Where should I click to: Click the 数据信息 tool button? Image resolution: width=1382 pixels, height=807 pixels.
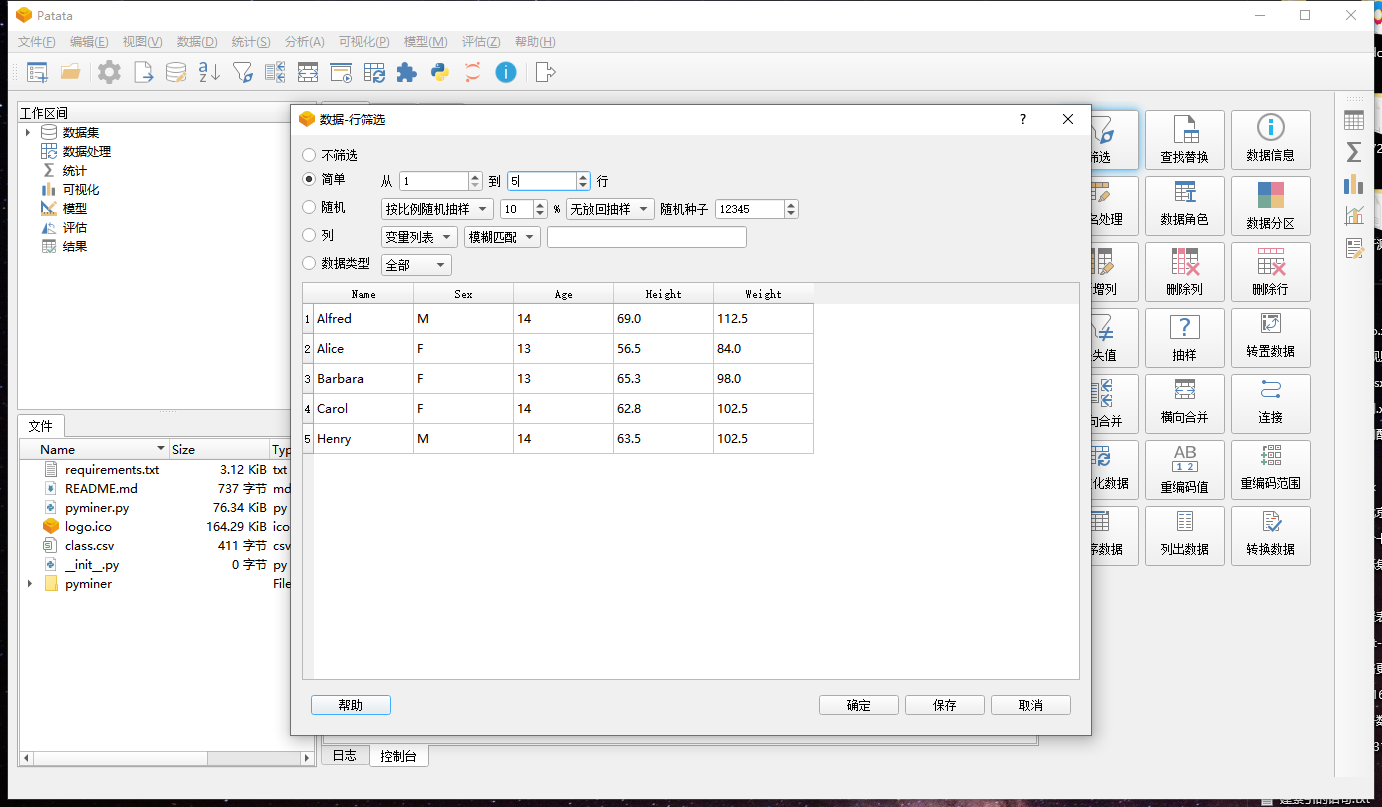point(1270,140)
